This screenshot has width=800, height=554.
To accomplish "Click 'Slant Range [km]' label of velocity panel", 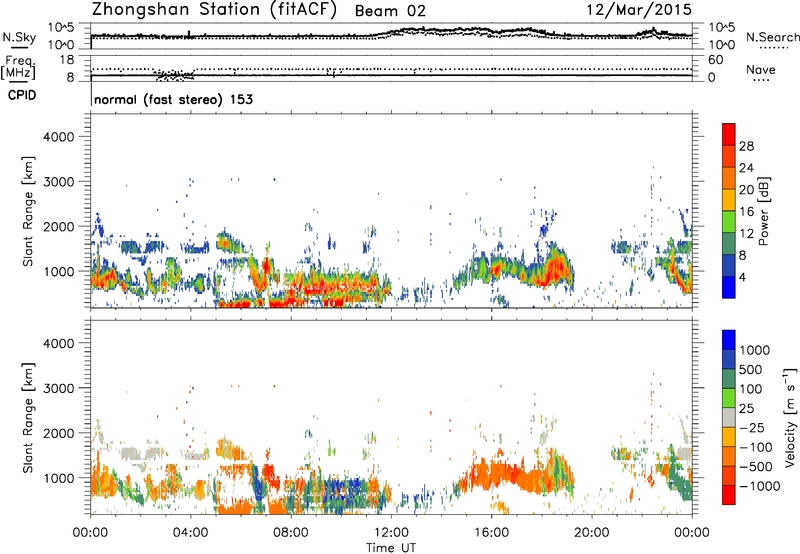I will tap(28, 418).
